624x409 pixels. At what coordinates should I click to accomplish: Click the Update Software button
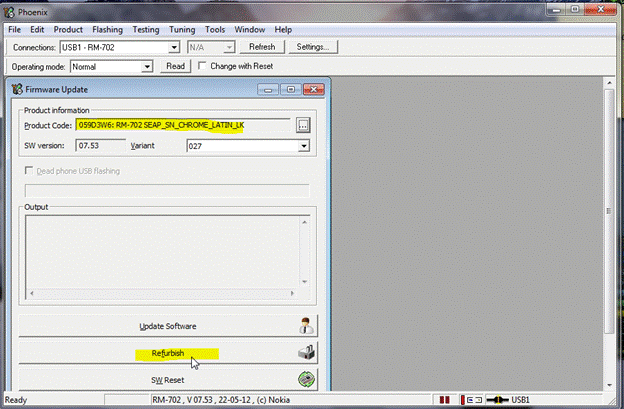pos(168,326)
